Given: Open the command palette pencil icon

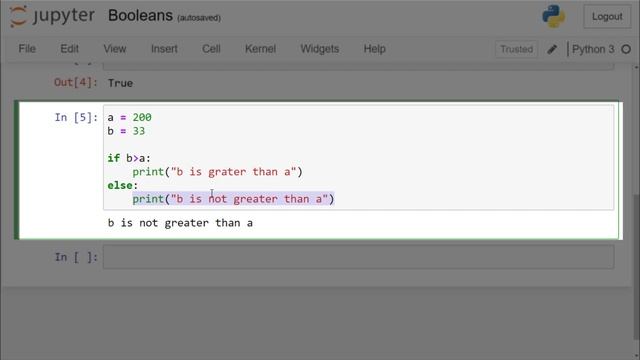Looking at the screenshot, I should click(x=552, y=49).
